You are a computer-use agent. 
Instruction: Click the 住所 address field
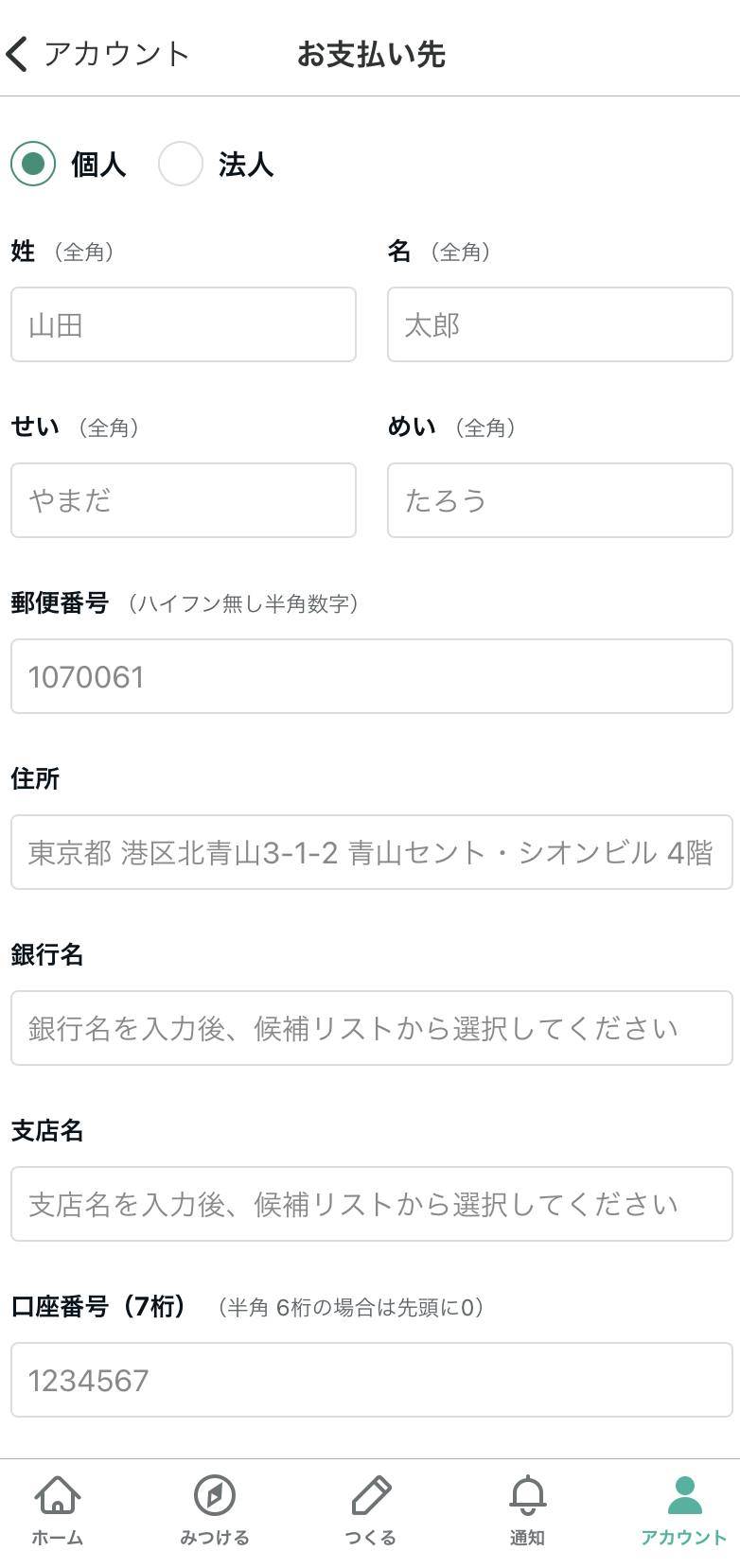[x=372, y=852]
